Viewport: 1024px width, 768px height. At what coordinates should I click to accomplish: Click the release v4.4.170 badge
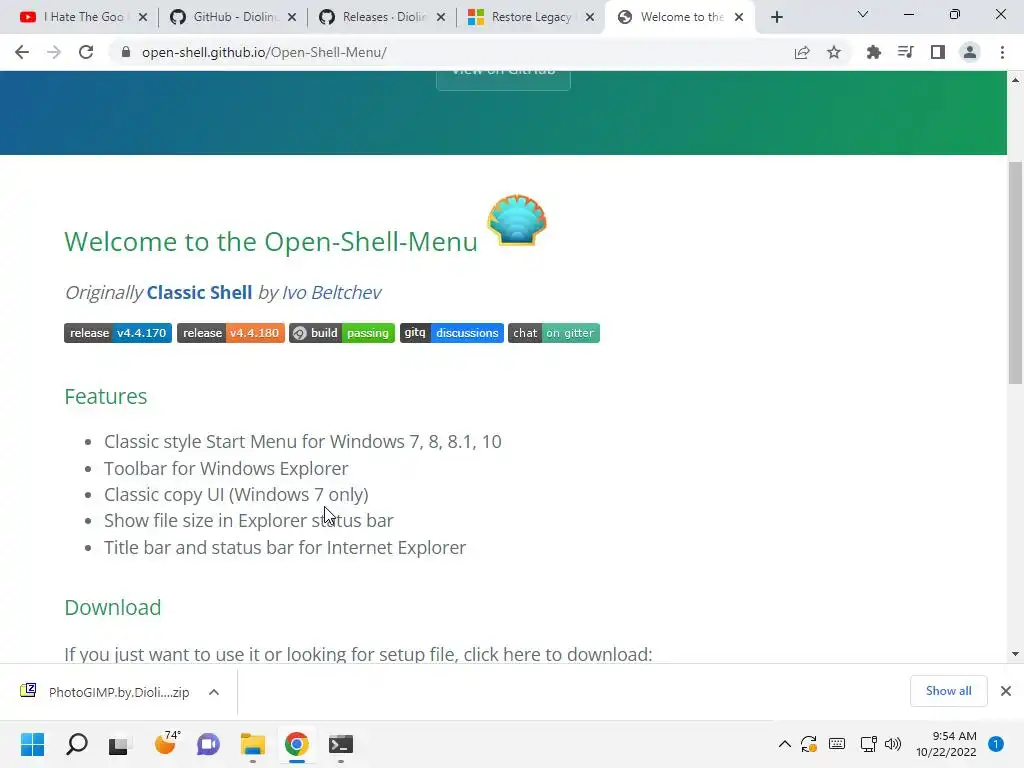click(x=118, y=333)
